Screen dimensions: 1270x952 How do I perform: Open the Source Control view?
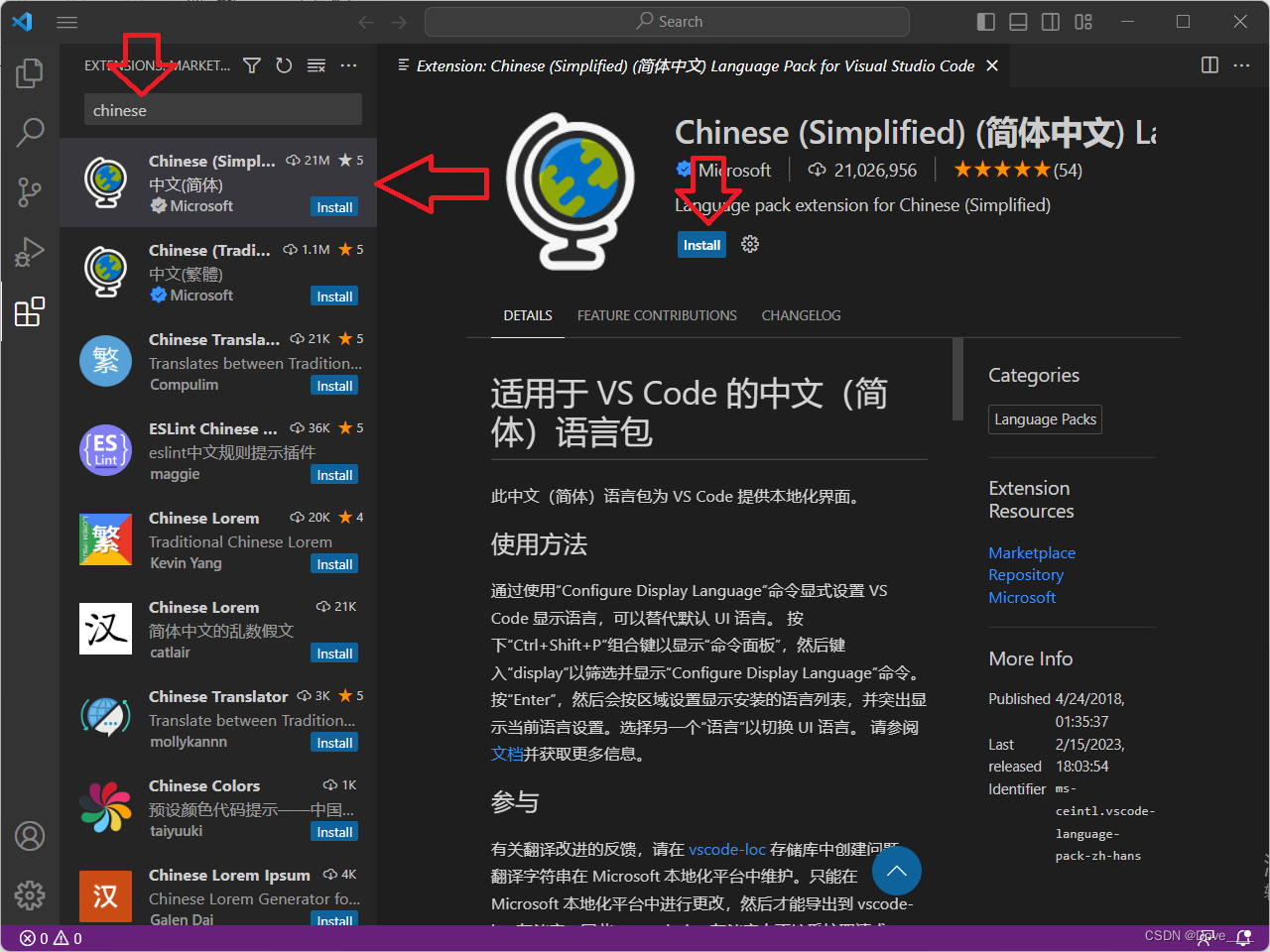tap(30, 192)
